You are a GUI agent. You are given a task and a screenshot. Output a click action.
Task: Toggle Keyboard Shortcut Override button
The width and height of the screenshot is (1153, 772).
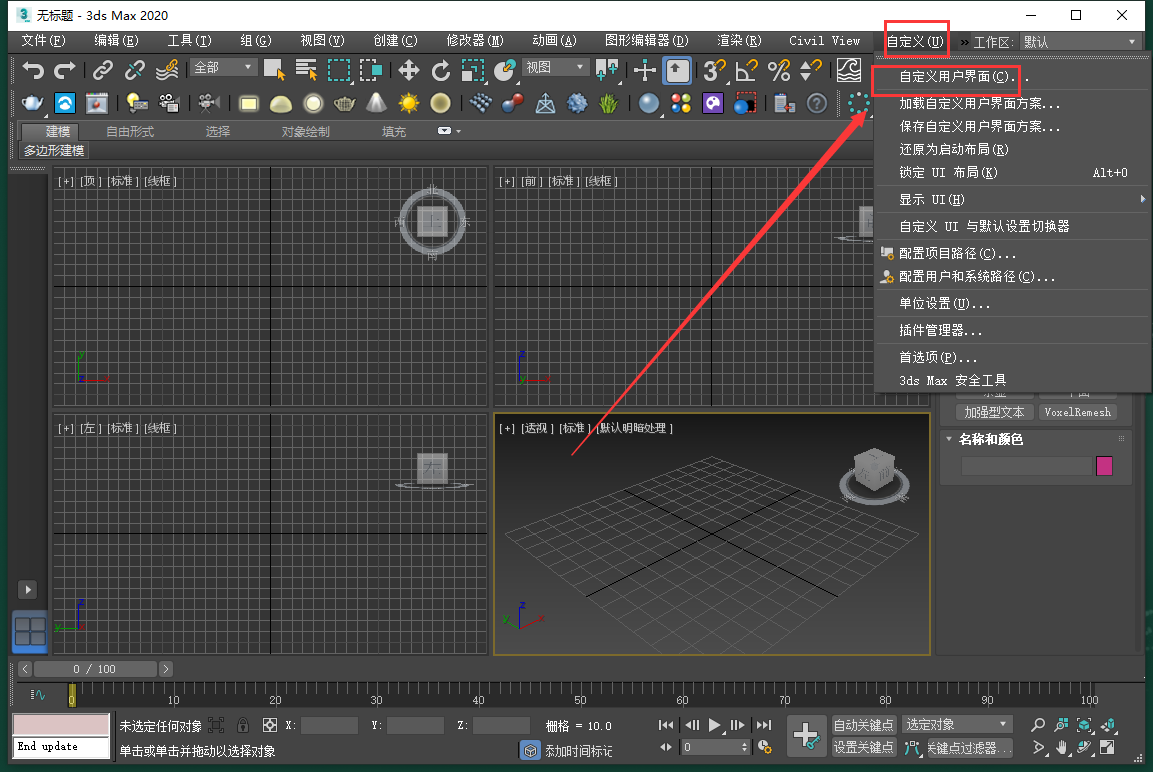click(x=677, y=71)
